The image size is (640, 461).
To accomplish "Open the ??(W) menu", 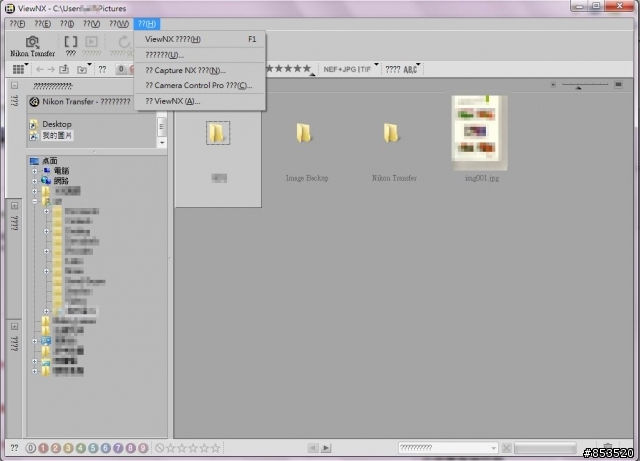I will [x=119, y=24].
